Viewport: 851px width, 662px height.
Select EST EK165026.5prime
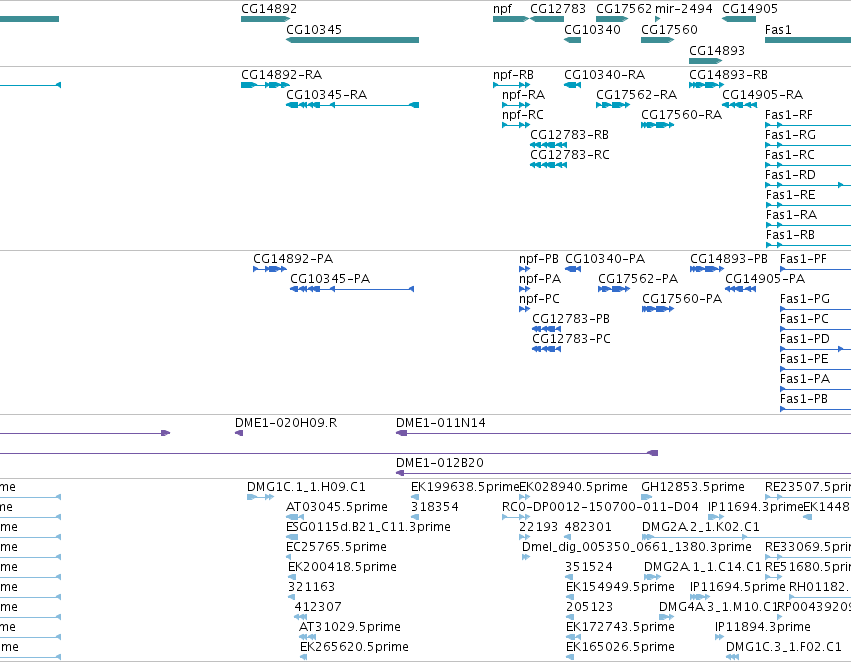(620, 647)
